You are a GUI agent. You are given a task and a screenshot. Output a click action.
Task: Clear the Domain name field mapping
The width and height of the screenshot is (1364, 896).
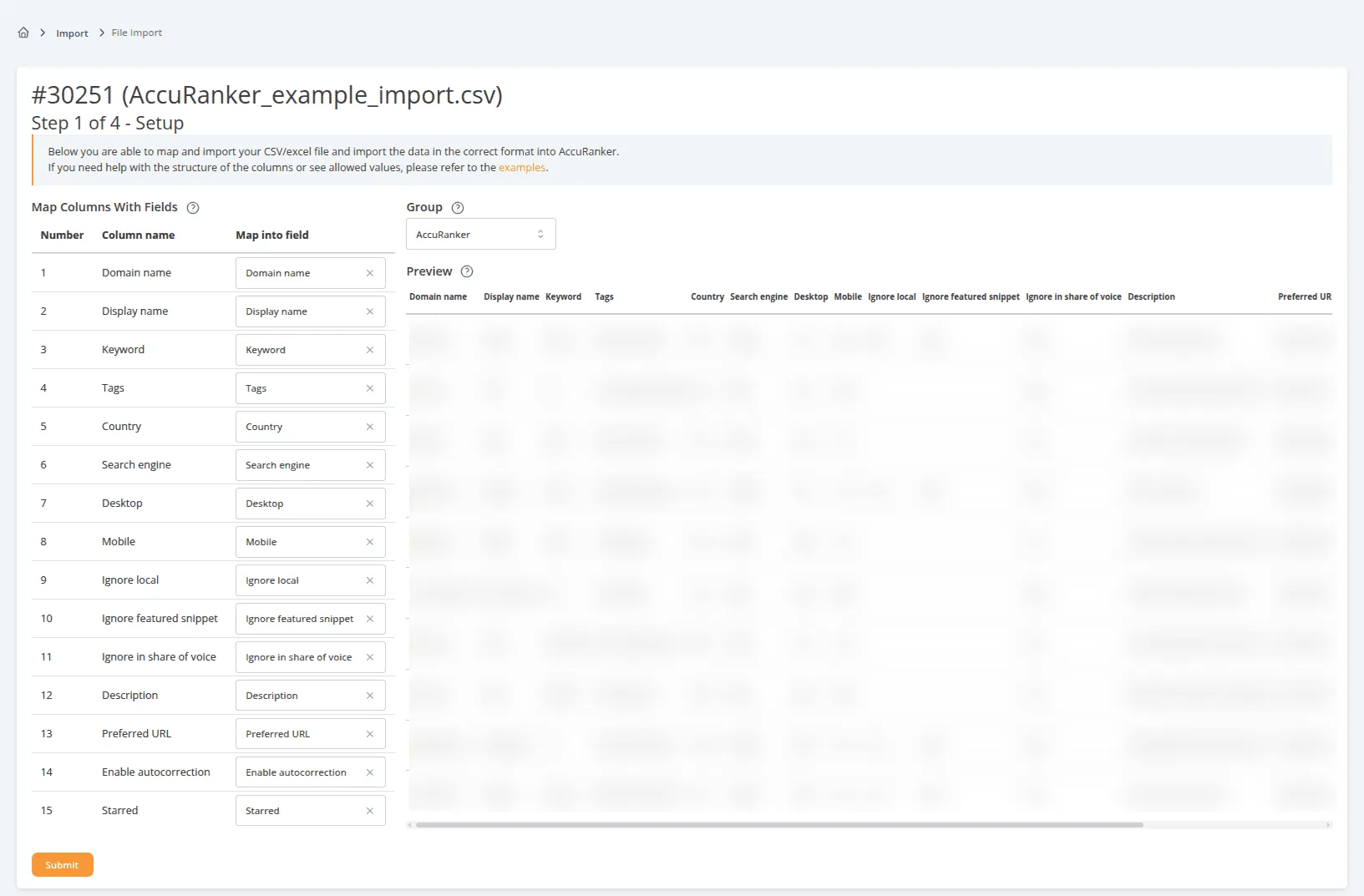(x=370, y=273)
